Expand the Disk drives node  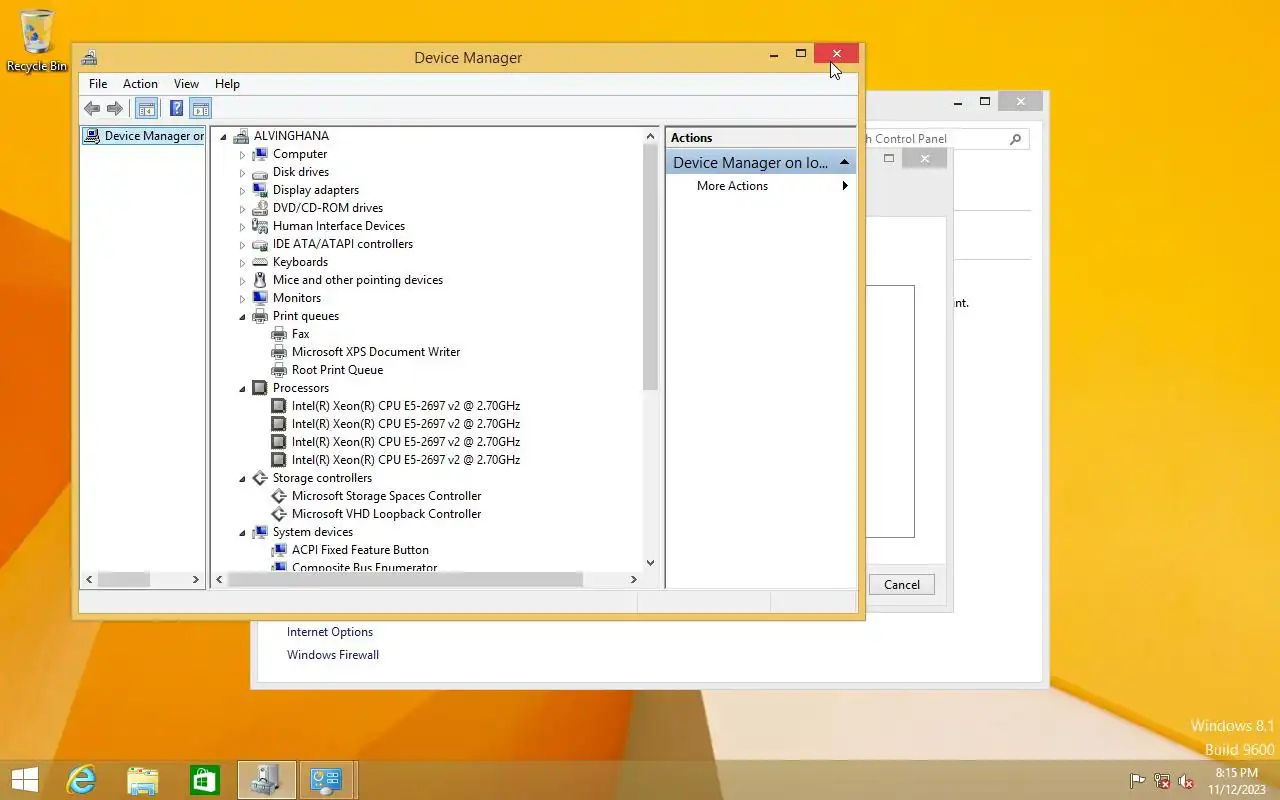coord(242,173)
